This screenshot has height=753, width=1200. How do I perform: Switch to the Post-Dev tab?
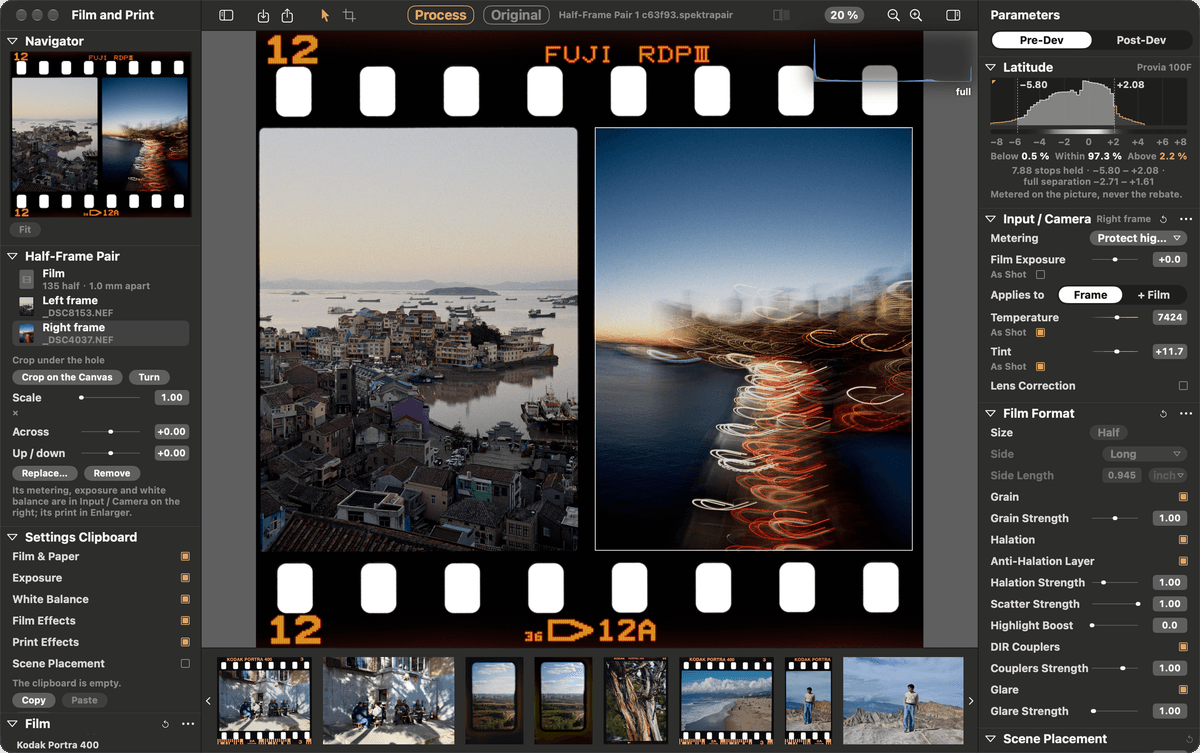1141,40
